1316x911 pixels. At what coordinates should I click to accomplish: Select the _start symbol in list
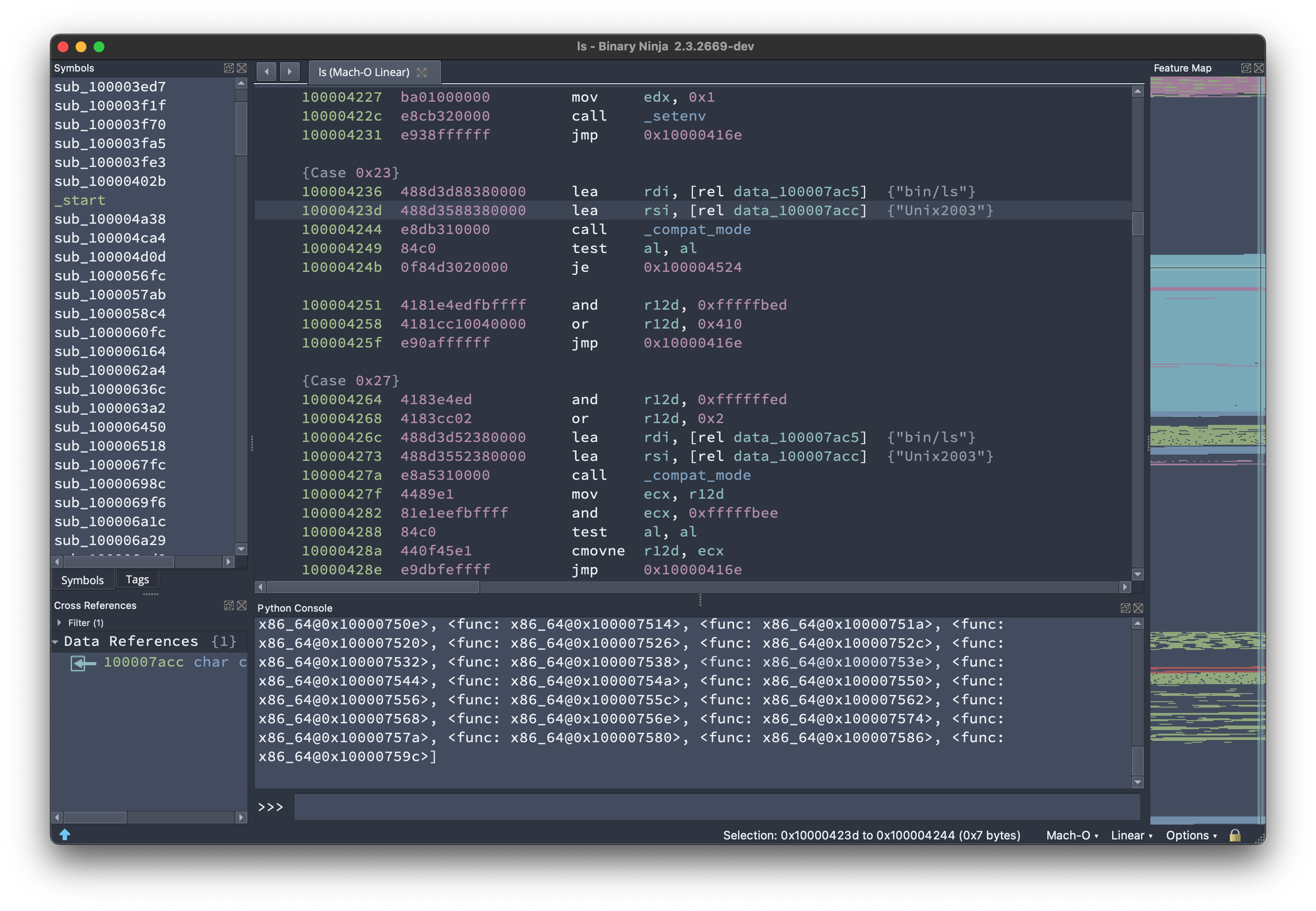(x=80, y=200)
